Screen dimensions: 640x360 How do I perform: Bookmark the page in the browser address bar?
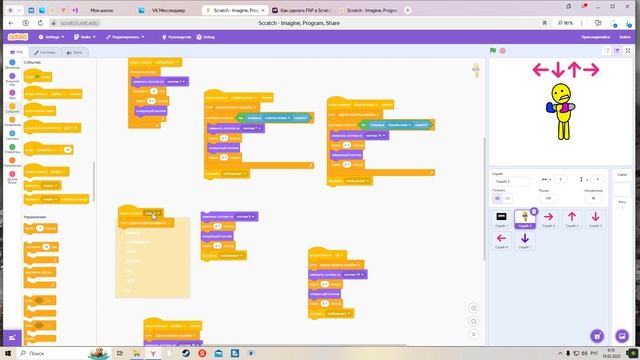544,23
